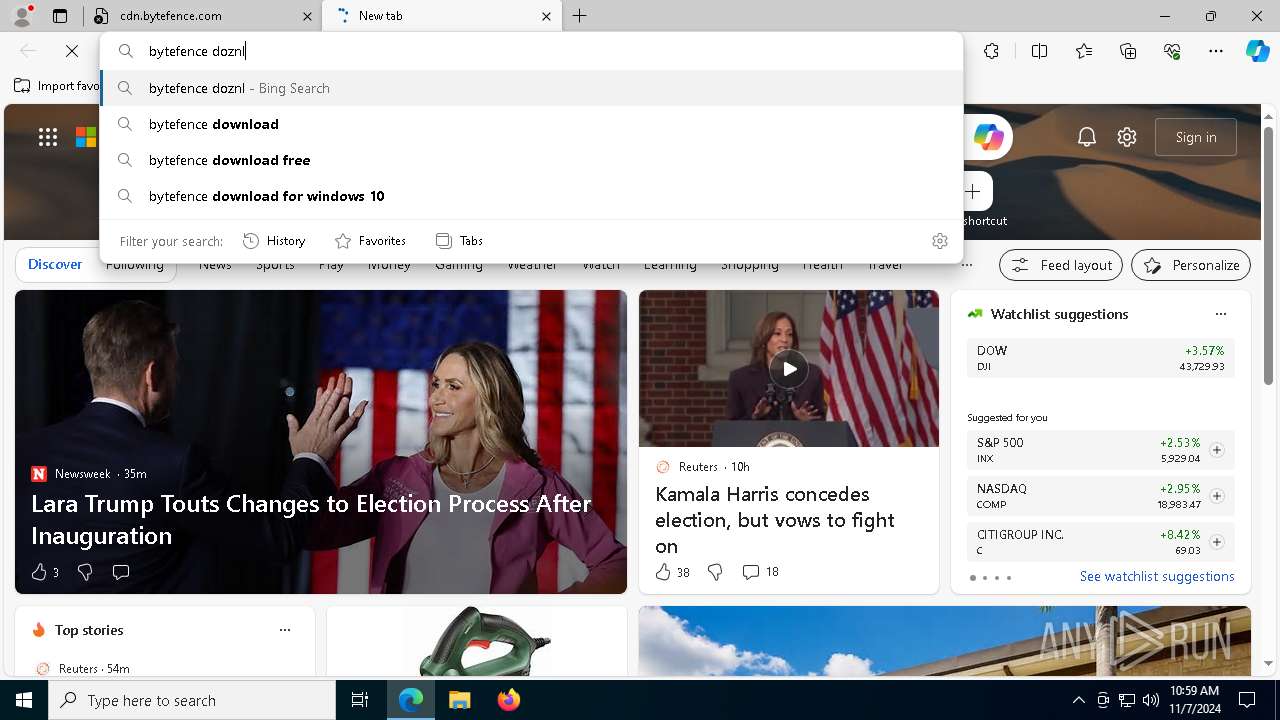Click the Sign in button
Image resolution: width=1280 pixels, height=720 pixels.
tap(1196, 137)
